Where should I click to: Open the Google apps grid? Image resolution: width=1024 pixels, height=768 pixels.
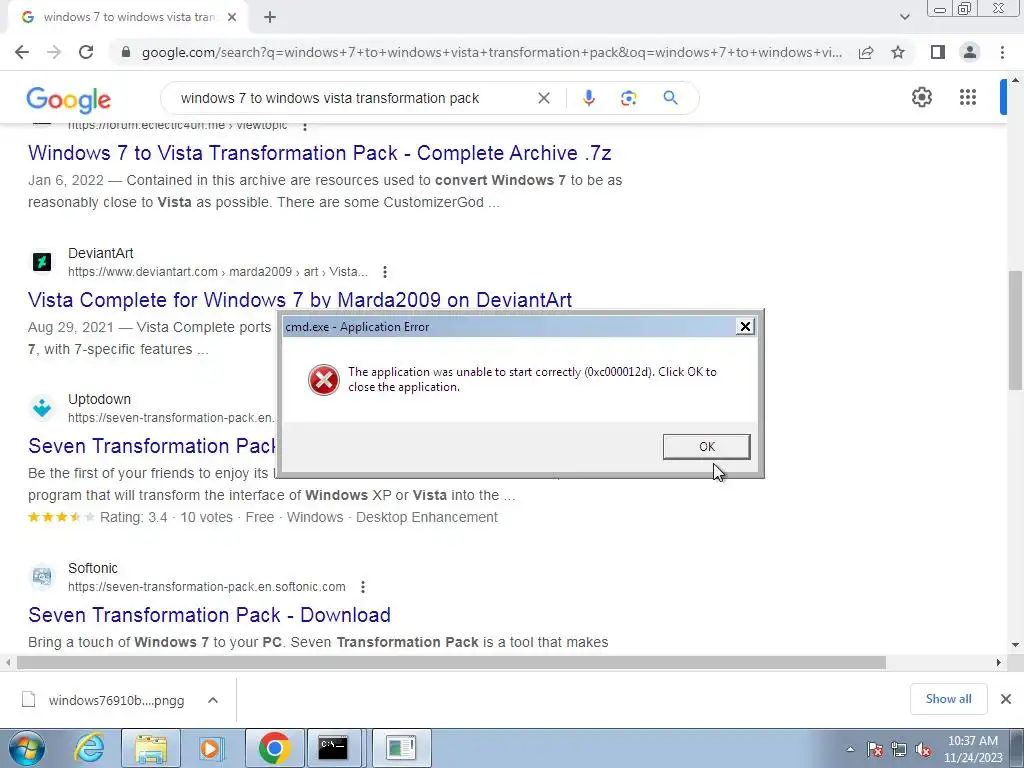(x=968, y=97)
